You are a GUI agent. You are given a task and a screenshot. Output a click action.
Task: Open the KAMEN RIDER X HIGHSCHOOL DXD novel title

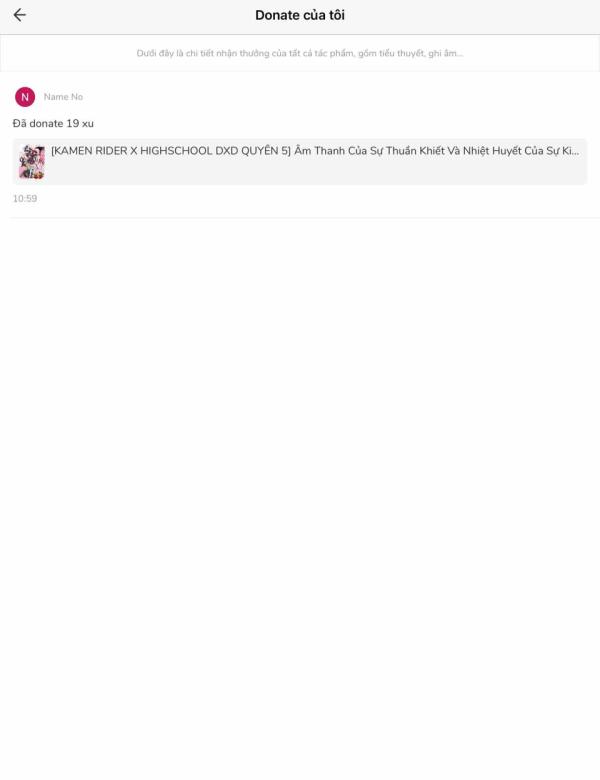(x=315, y=151)
